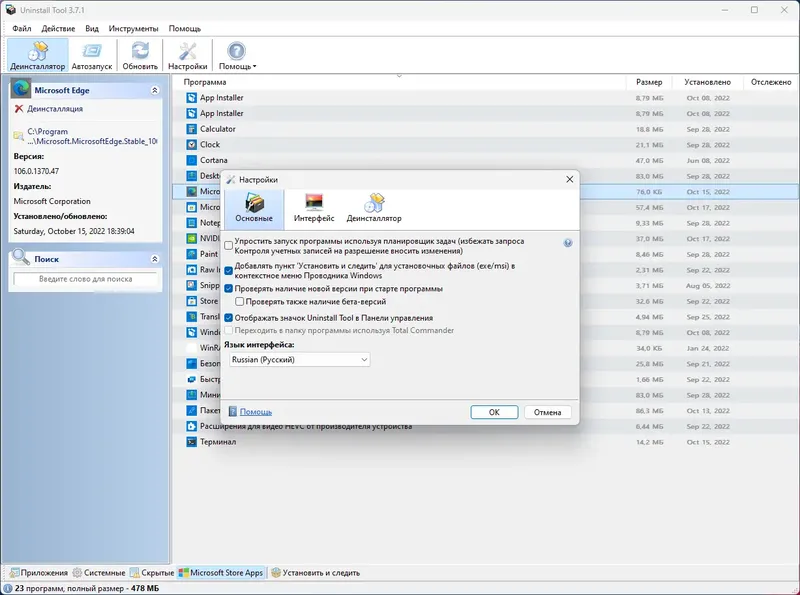
Task: Enable simplified launch via task scheduler checkbox
Action: (x=229, y=245)
